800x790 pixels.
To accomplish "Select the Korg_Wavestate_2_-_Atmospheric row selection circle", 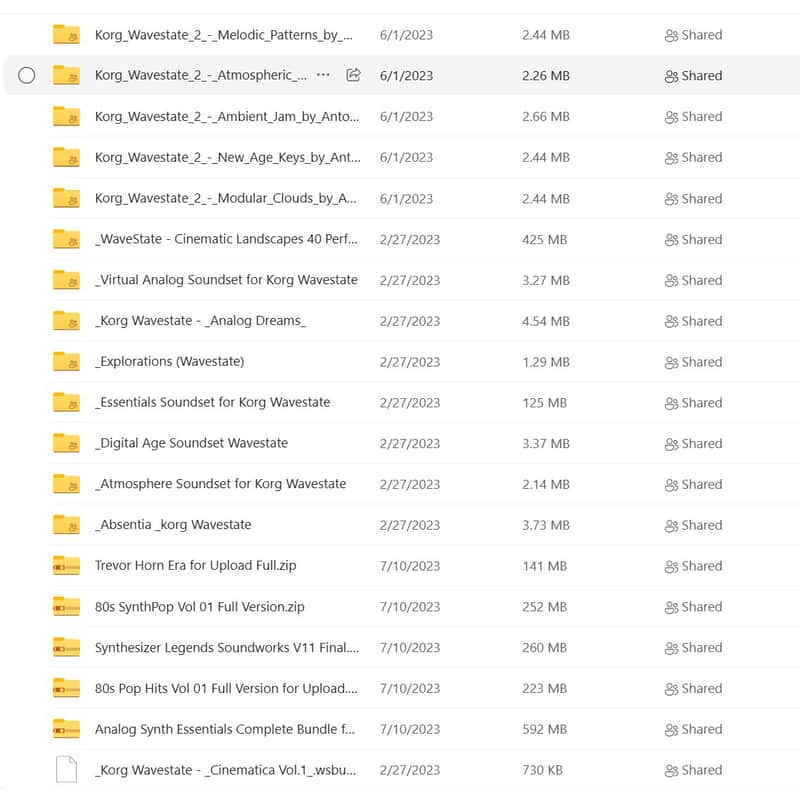I will point(27,76).
